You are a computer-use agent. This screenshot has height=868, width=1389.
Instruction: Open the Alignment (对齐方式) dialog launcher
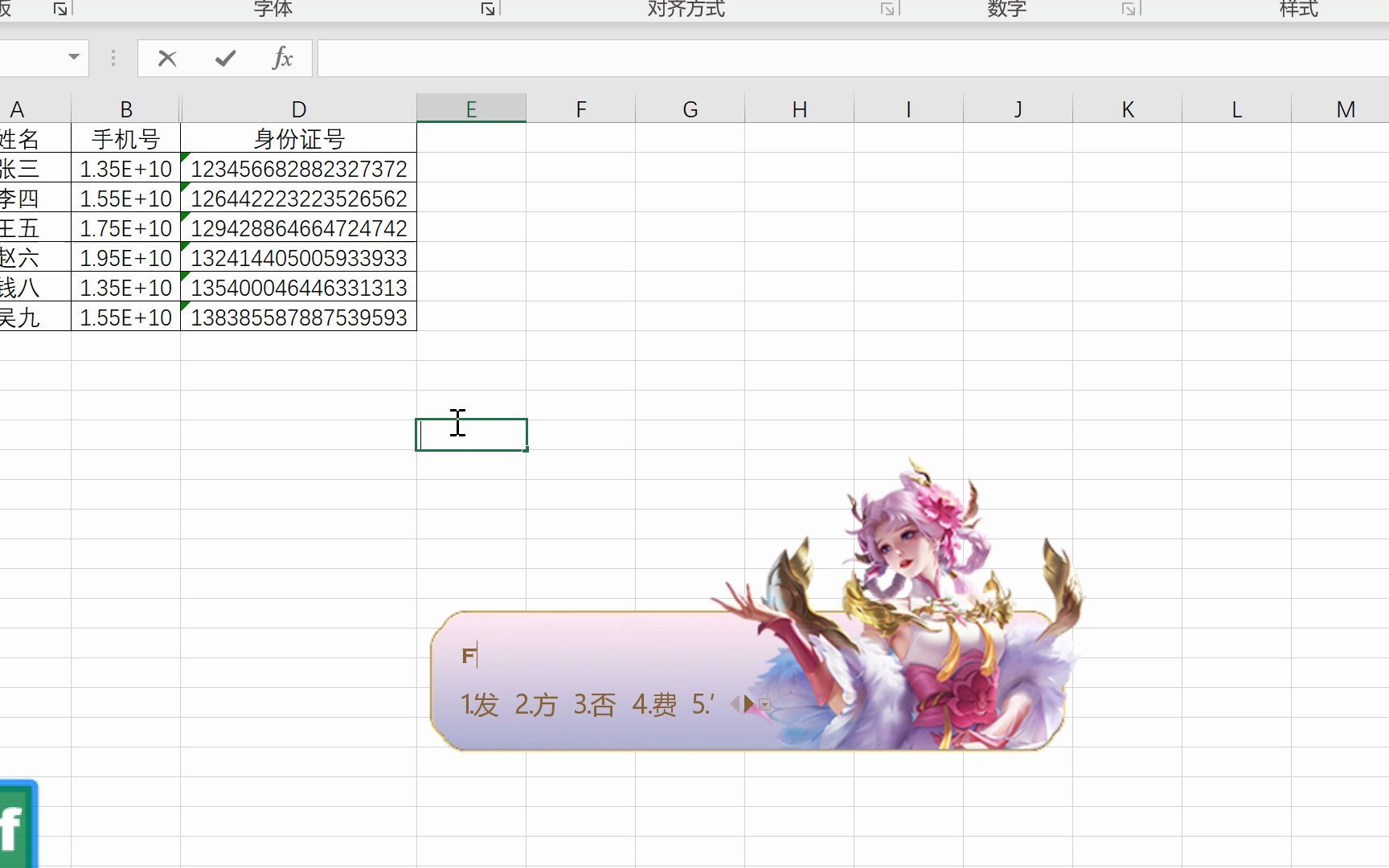point(887,9)
